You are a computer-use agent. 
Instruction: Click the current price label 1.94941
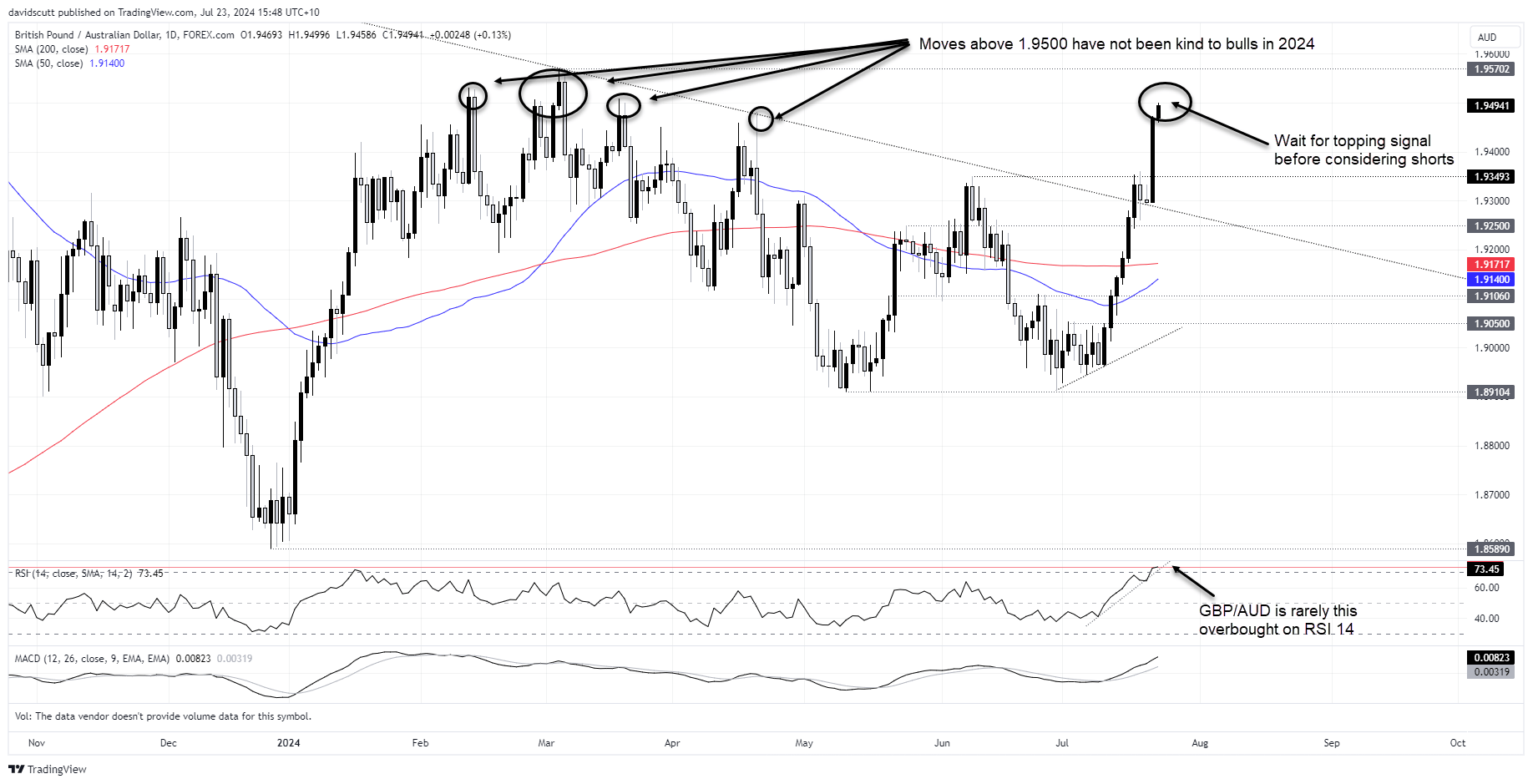click(1491, 106)
